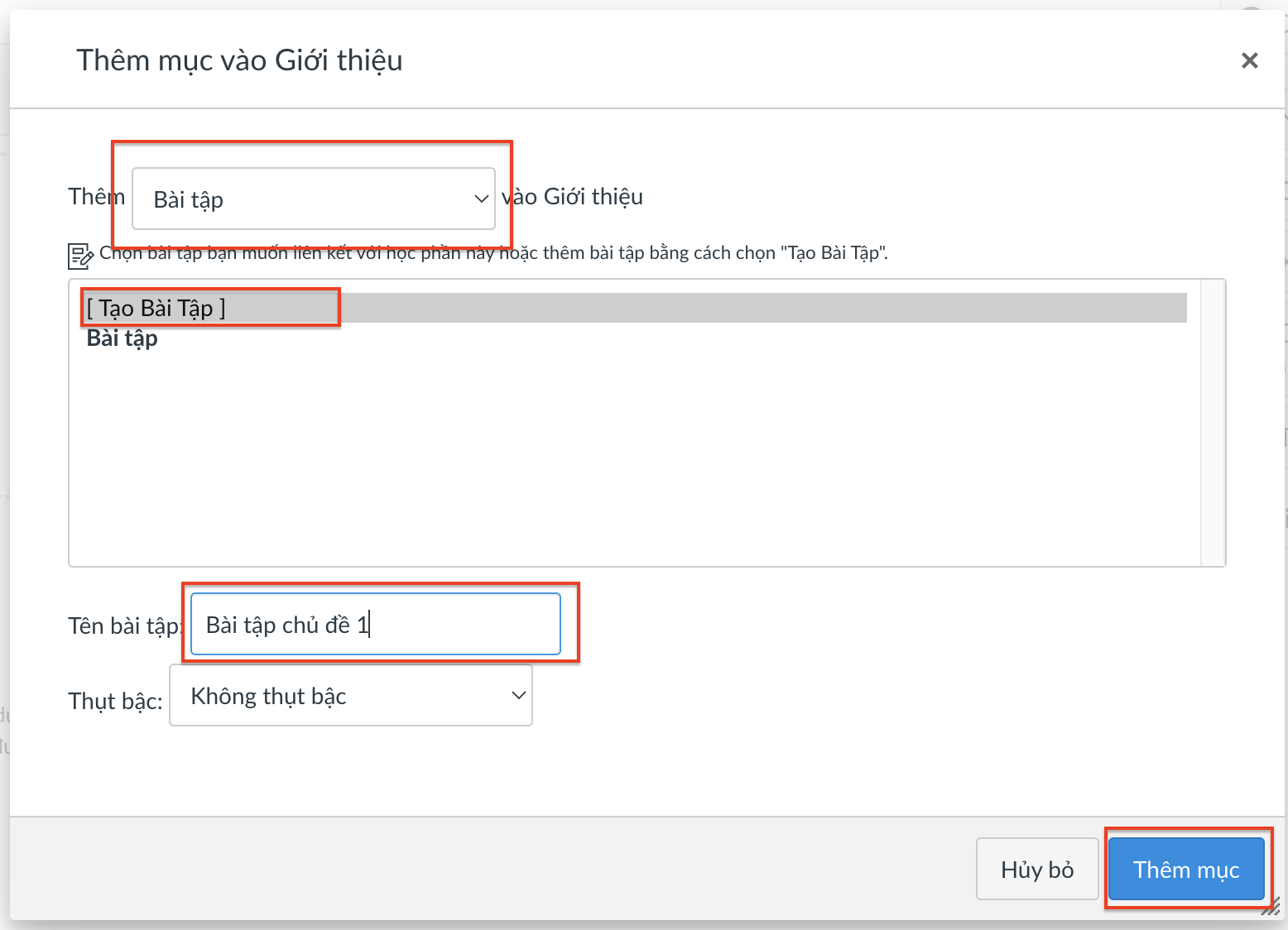The height and width of the screenshot is (930, 1288).
Task: Expand the chevron on the "Bài tập" dropdown
Action: [481, 199]
